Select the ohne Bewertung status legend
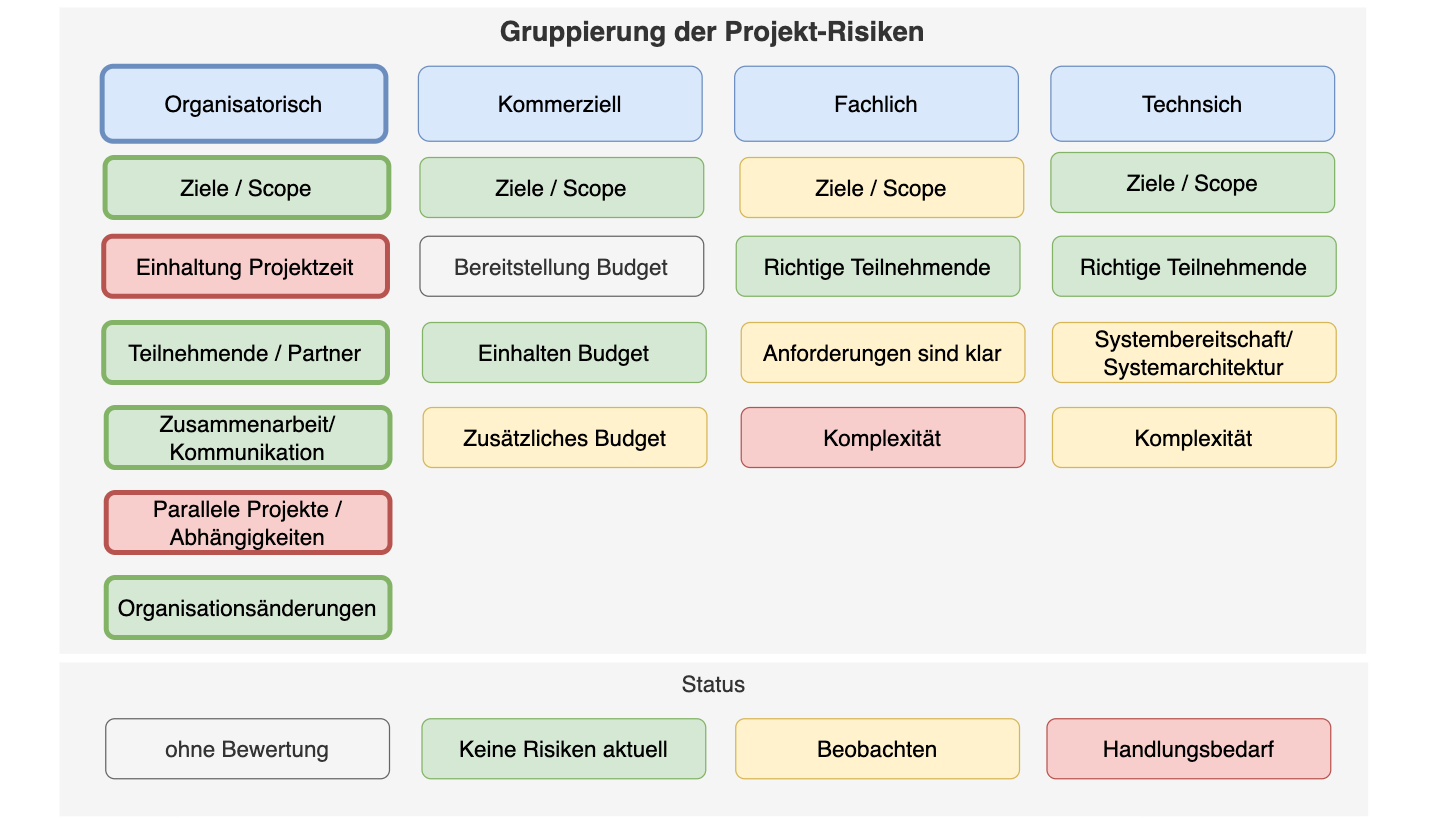 click(x=247, y=749)
